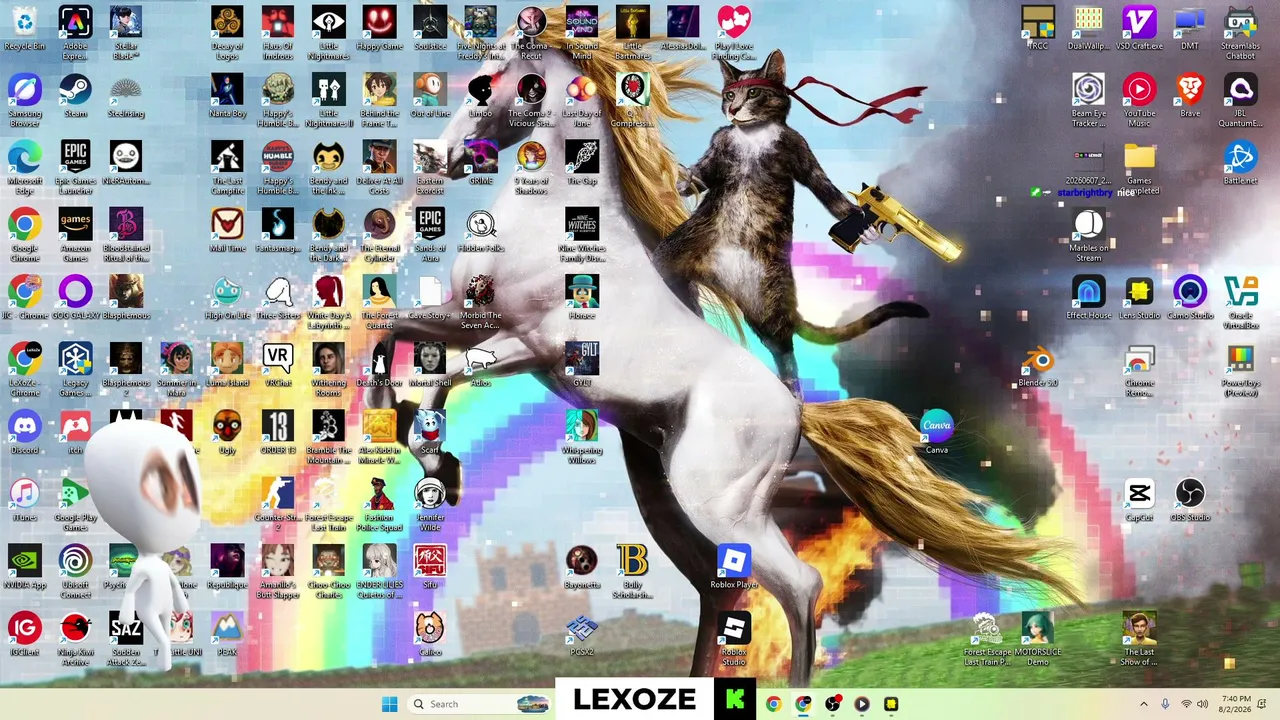Open the YouTube Music shortcut
Image resolution: width=1280 pixels, height=720 pixels.
[1139, 101]
